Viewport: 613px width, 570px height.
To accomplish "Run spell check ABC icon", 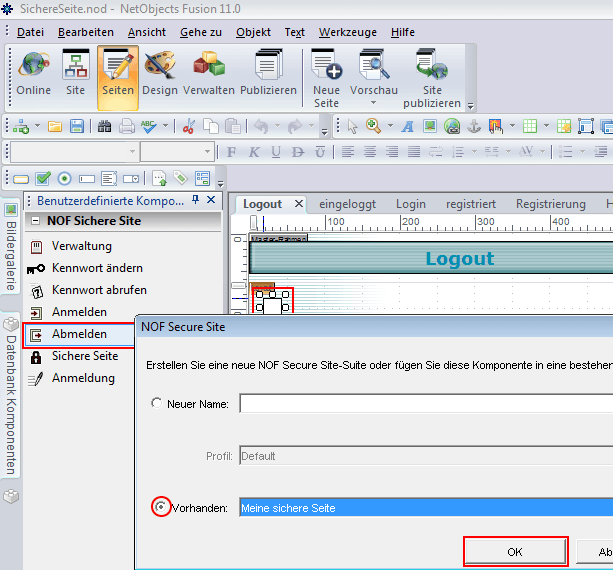I will [x=149, y=126].
